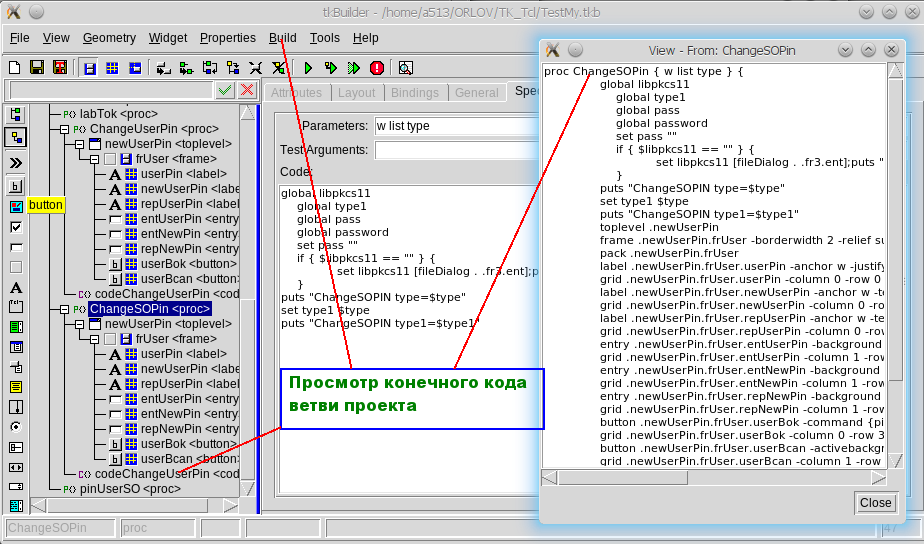Choose the entry widget palette icon
Image resolution: width=924 pixels, height=544 pixels.
point(16,247)
